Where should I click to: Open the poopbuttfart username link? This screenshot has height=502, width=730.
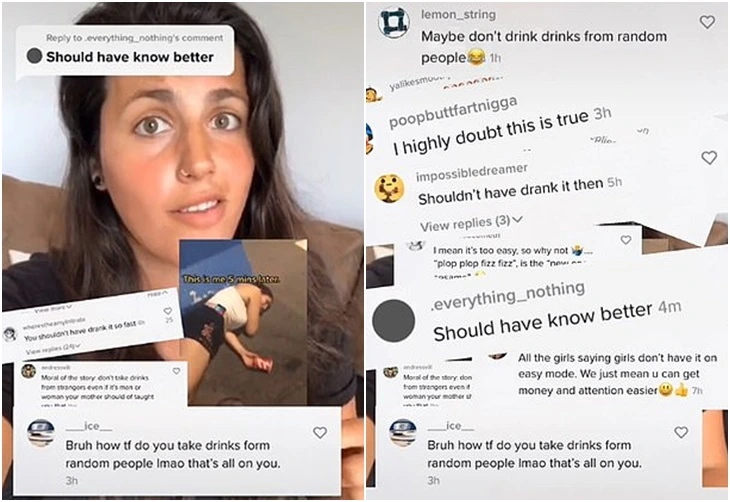453,113
